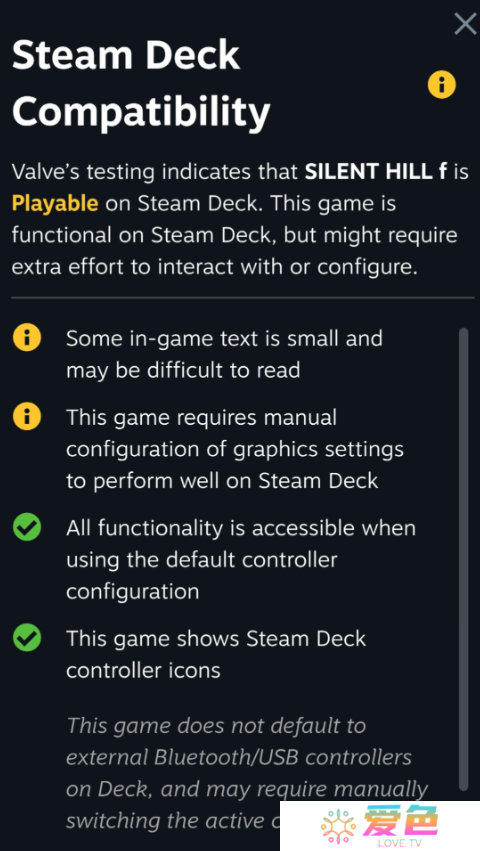Click the yellow info icon beside the title
The image size is (480, 851).
pyautogui.click(x=441, y=85)
